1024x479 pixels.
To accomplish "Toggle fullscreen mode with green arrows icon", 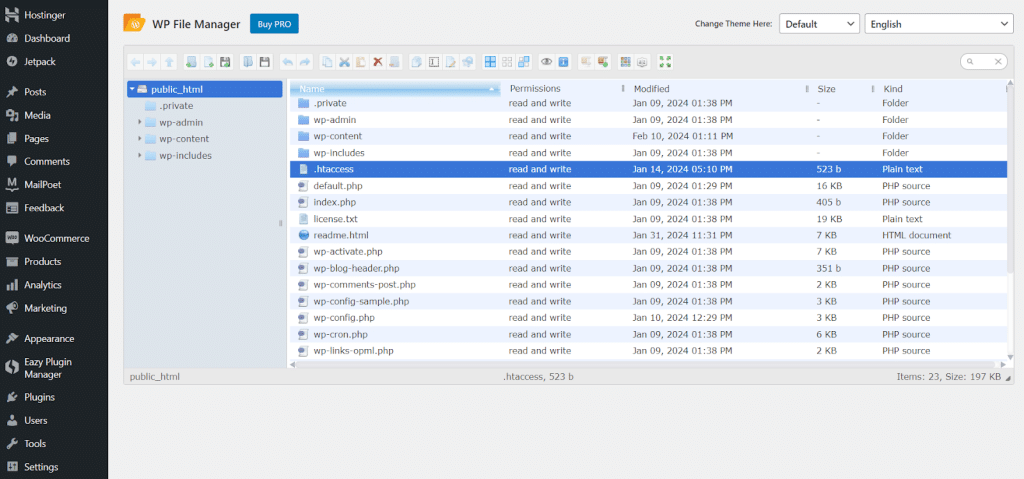I will point(665,62).
